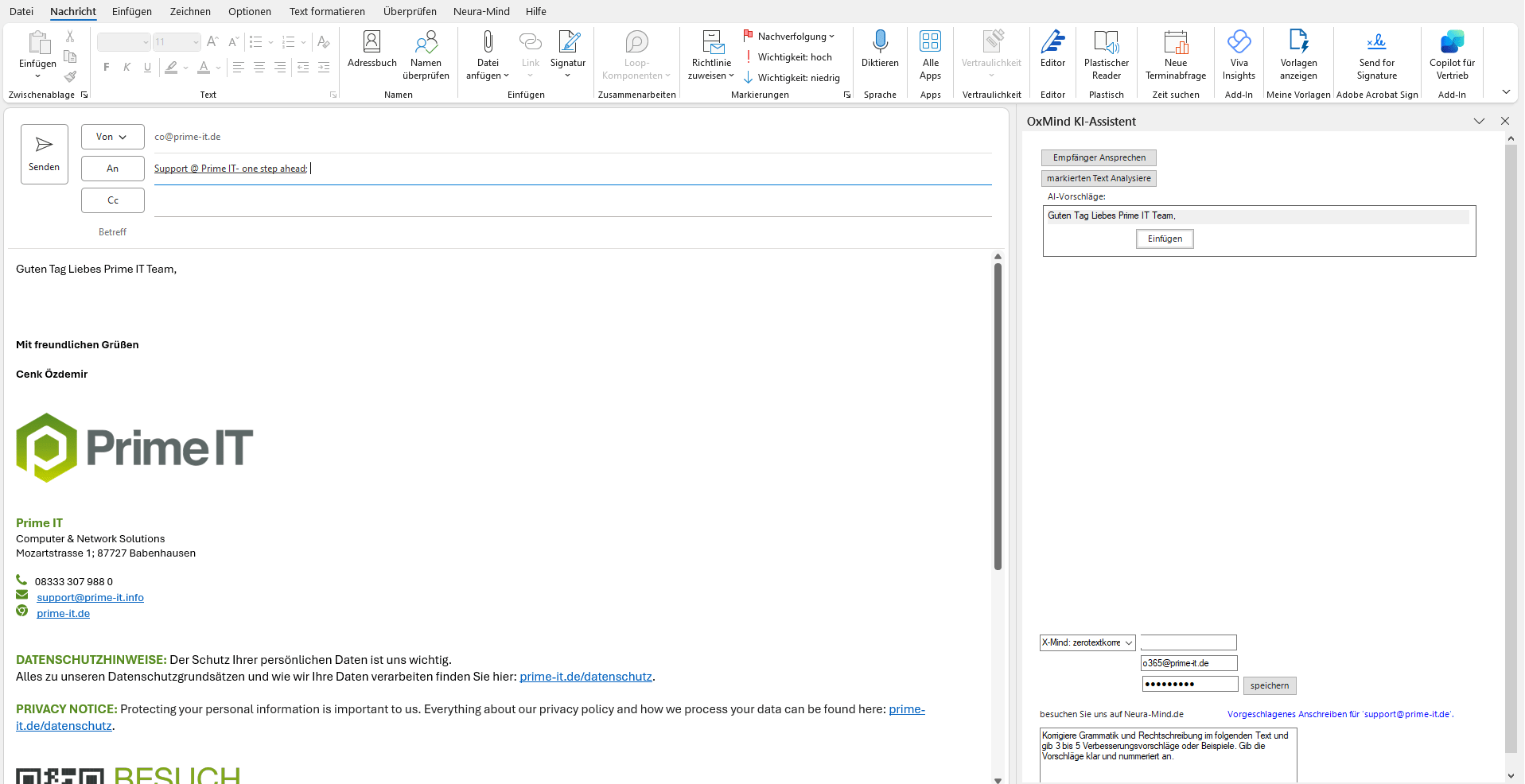This screenshot has height=784, width=1525.
Task: Click the Einfügen clipboard paste icon
Action: tap(38, 42)
